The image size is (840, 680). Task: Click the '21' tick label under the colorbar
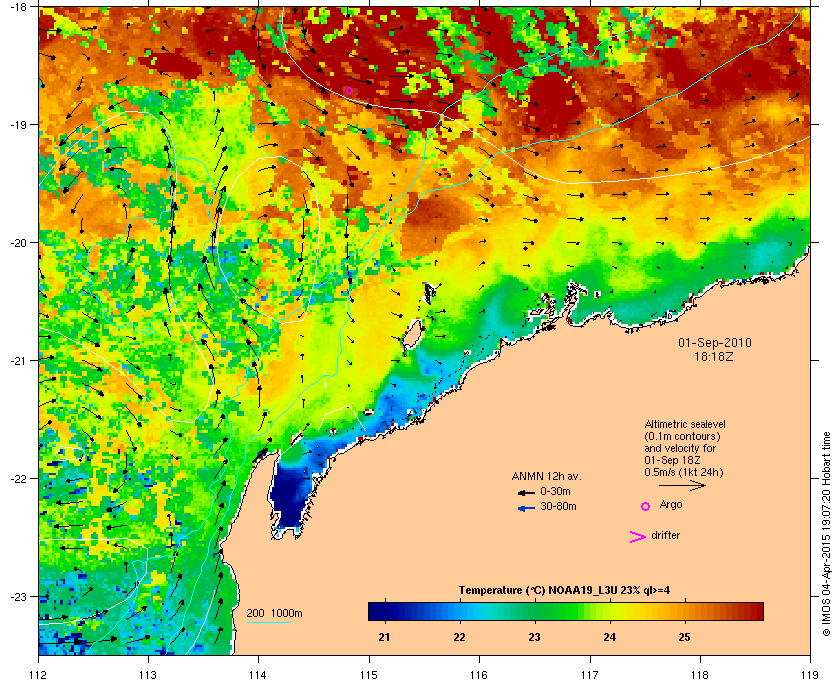[384, 638]
